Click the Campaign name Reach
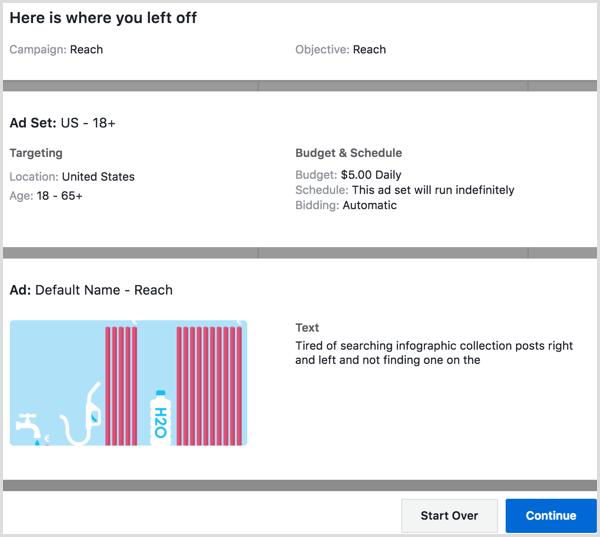Screen dimensions: 600x537 pos(86,49)
